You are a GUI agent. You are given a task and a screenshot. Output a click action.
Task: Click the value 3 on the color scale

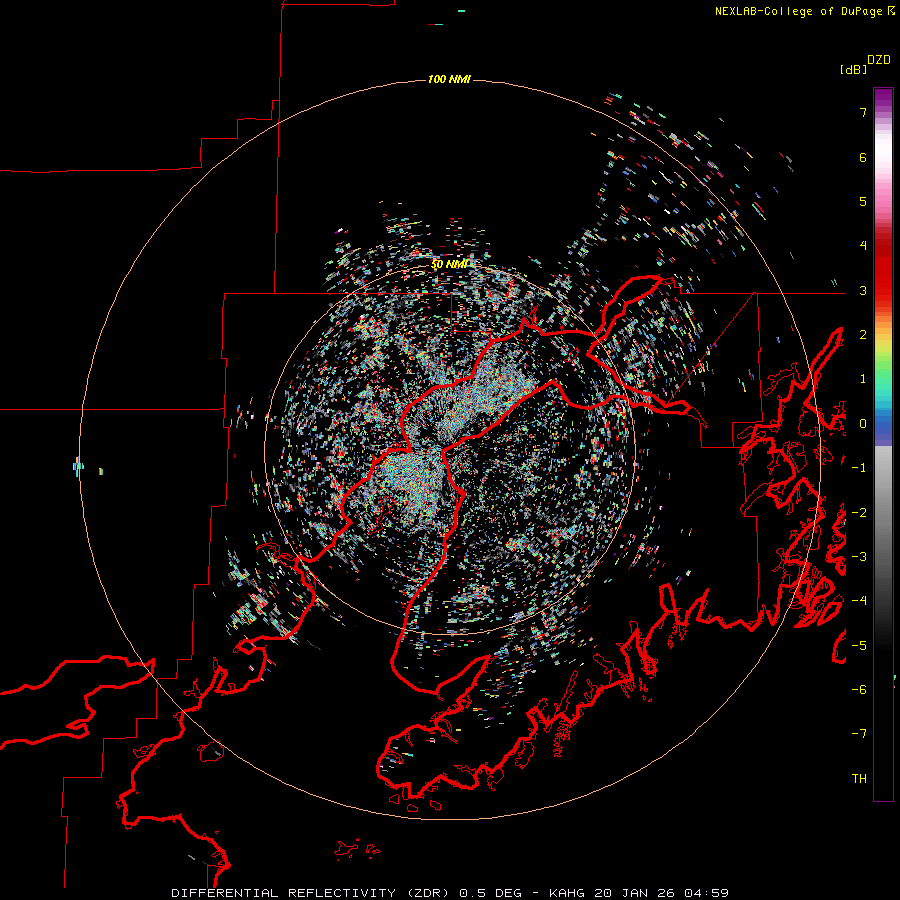863,290
